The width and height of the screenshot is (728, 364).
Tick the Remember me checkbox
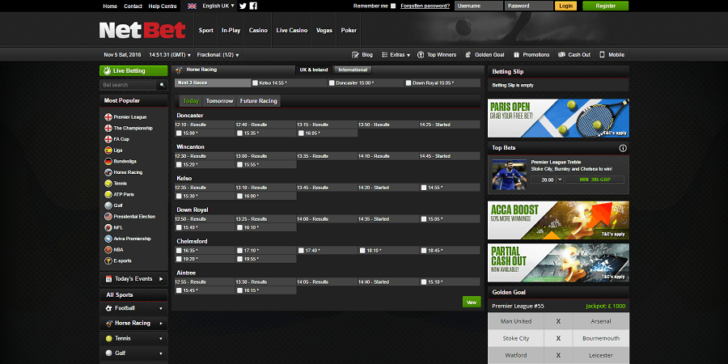coord(393,6)
